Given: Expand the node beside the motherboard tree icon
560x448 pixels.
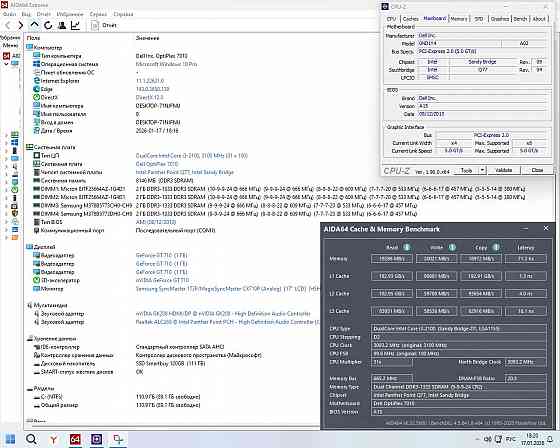Looking at the screenshot, I should click(x=6, y=135).
